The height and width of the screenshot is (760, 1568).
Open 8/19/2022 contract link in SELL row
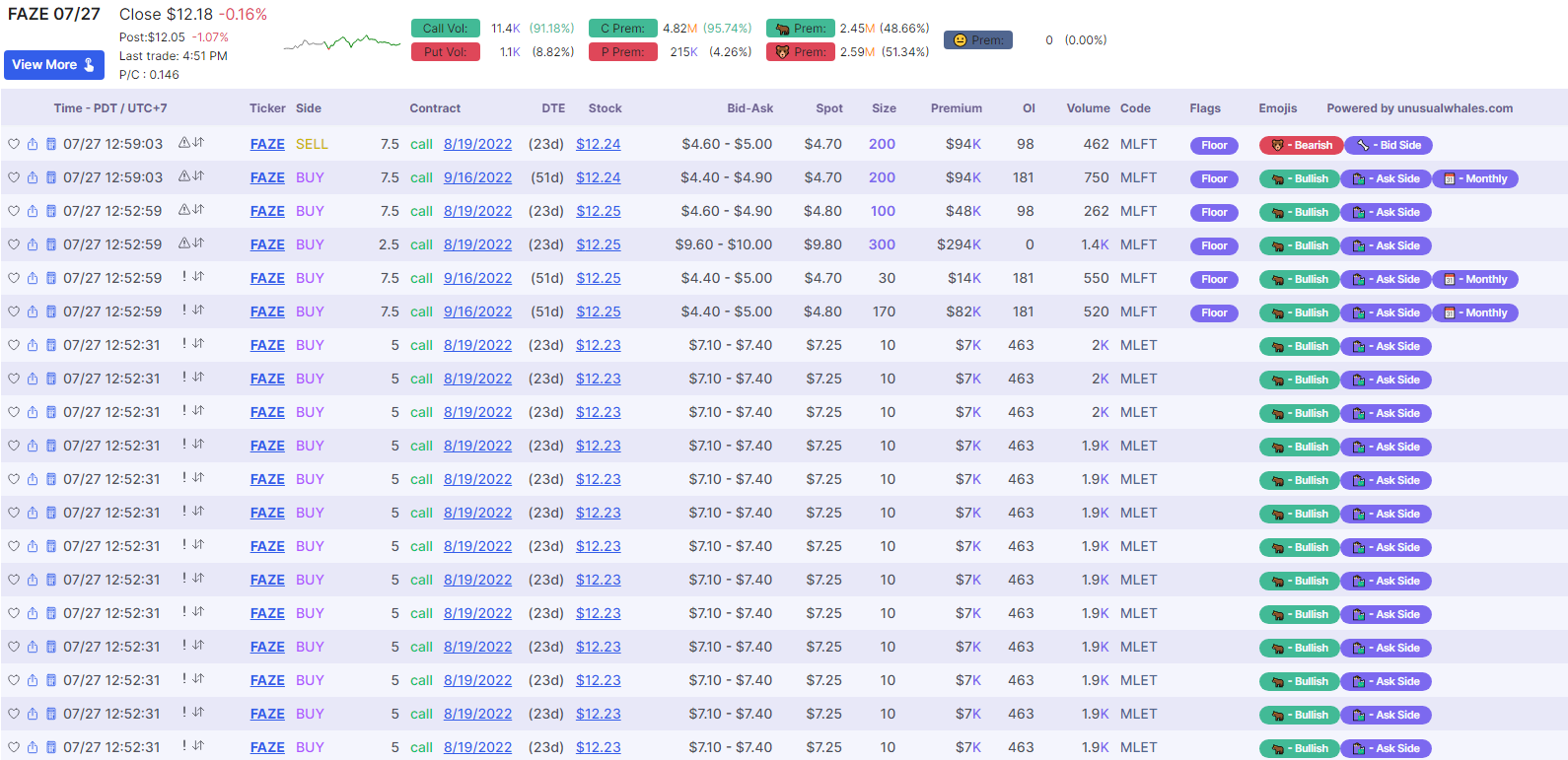click(477, 144)
